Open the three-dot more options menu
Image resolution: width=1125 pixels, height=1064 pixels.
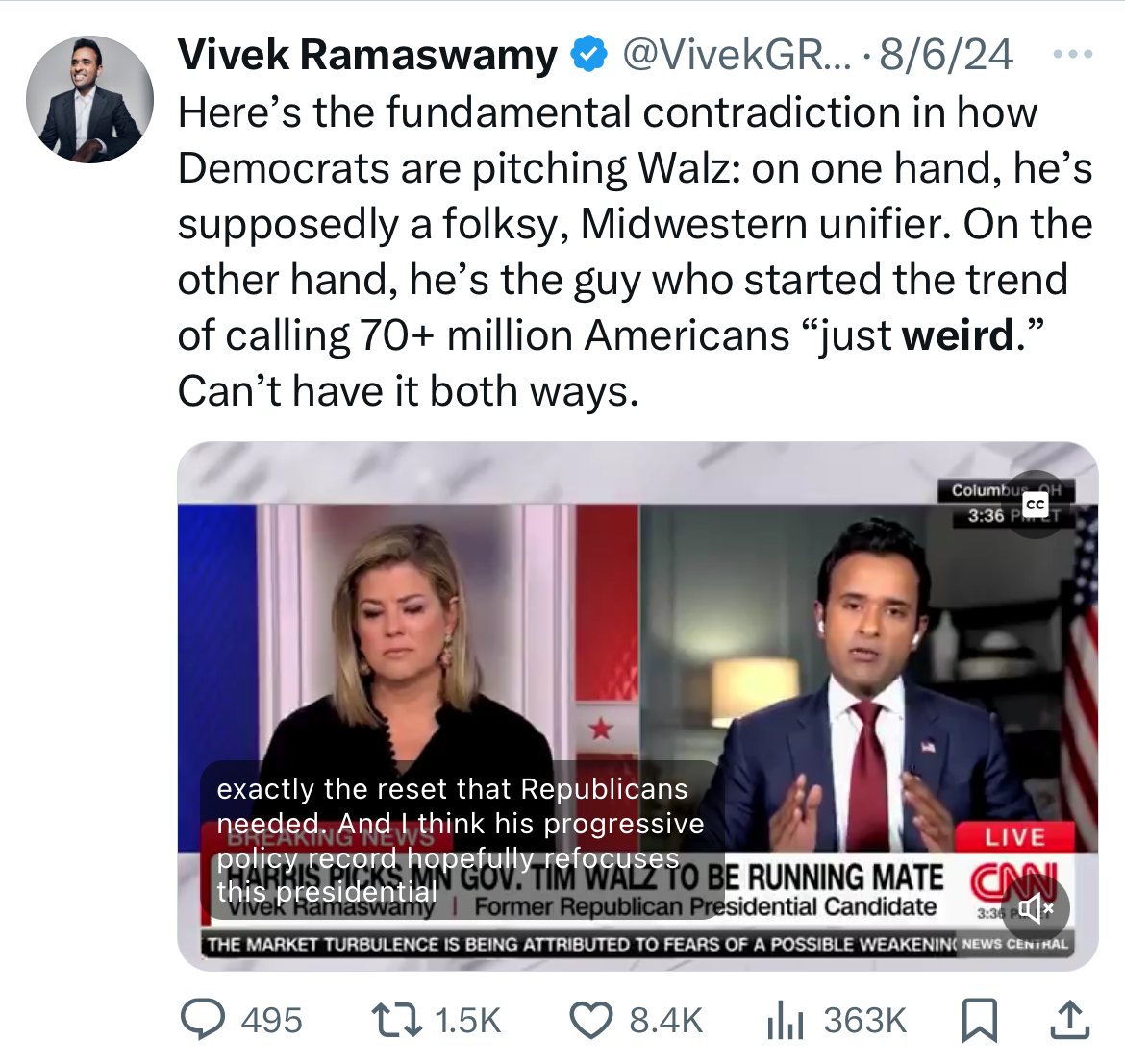tap(1073, 55)
